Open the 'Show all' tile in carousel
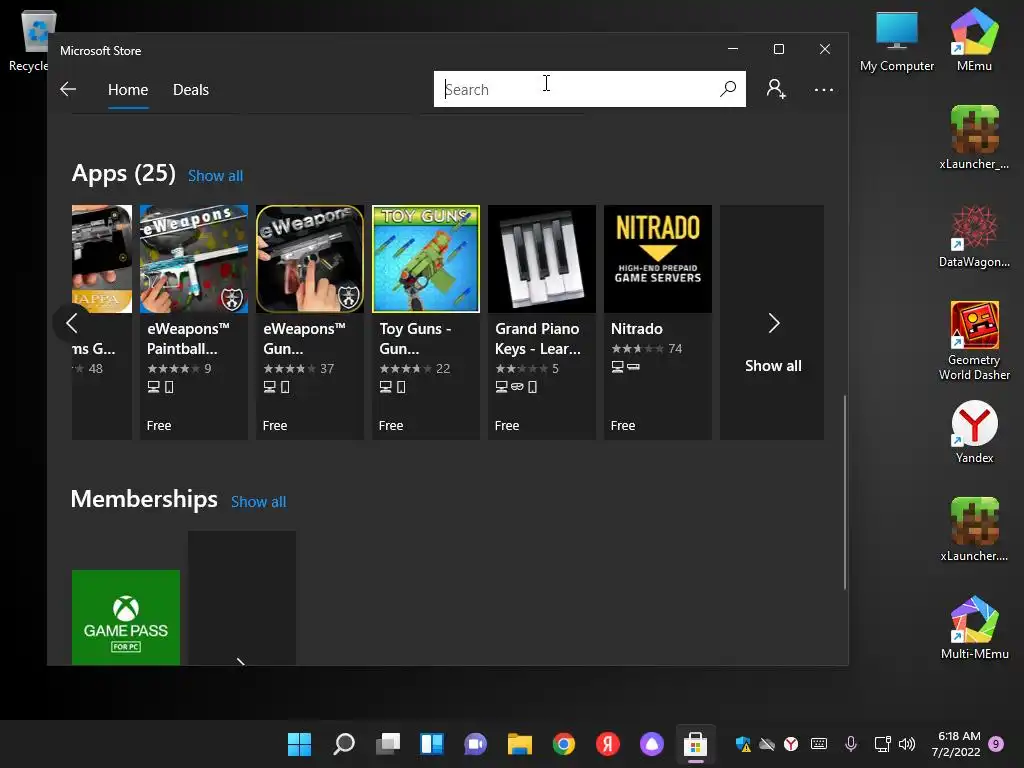Viewport: 1024px width, 768px height. pyautogui.click(x=772, y=322)
